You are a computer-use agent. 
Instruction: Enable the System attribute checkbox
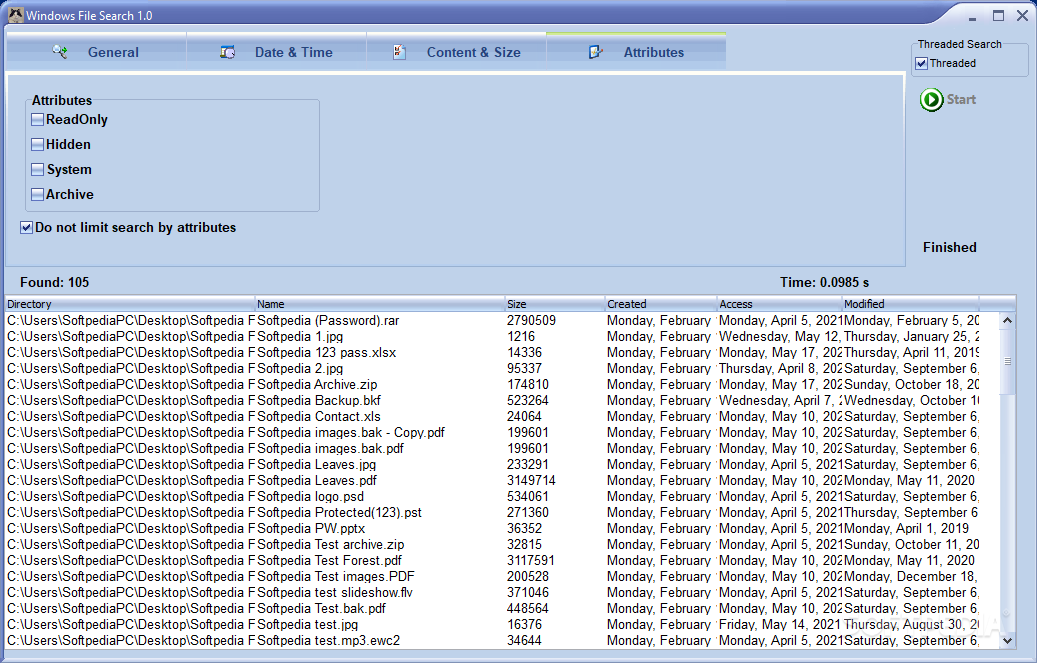[x=38, y=169]
